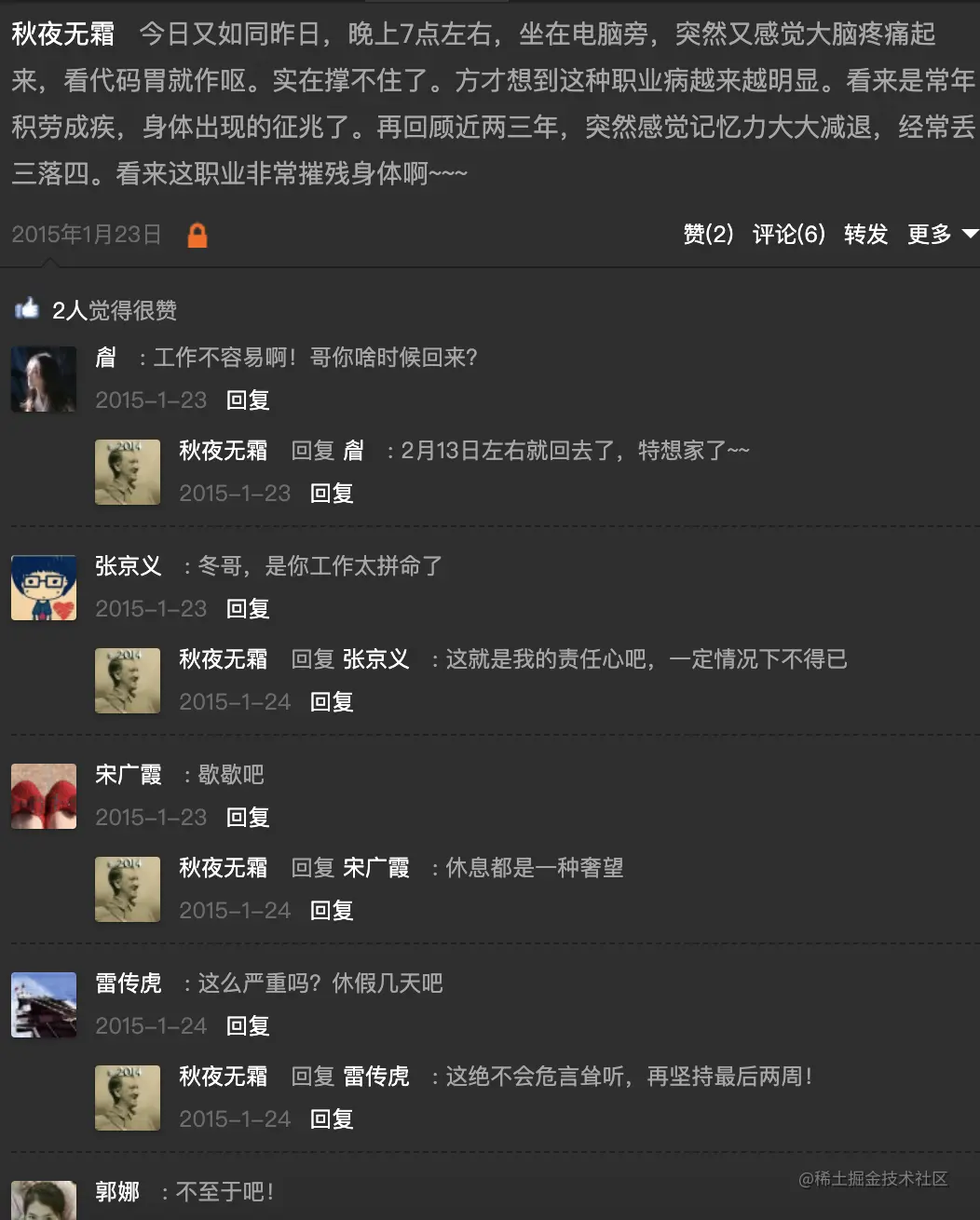
Task: Open the 评论(6) comments link
Action: tap(788, 234)
